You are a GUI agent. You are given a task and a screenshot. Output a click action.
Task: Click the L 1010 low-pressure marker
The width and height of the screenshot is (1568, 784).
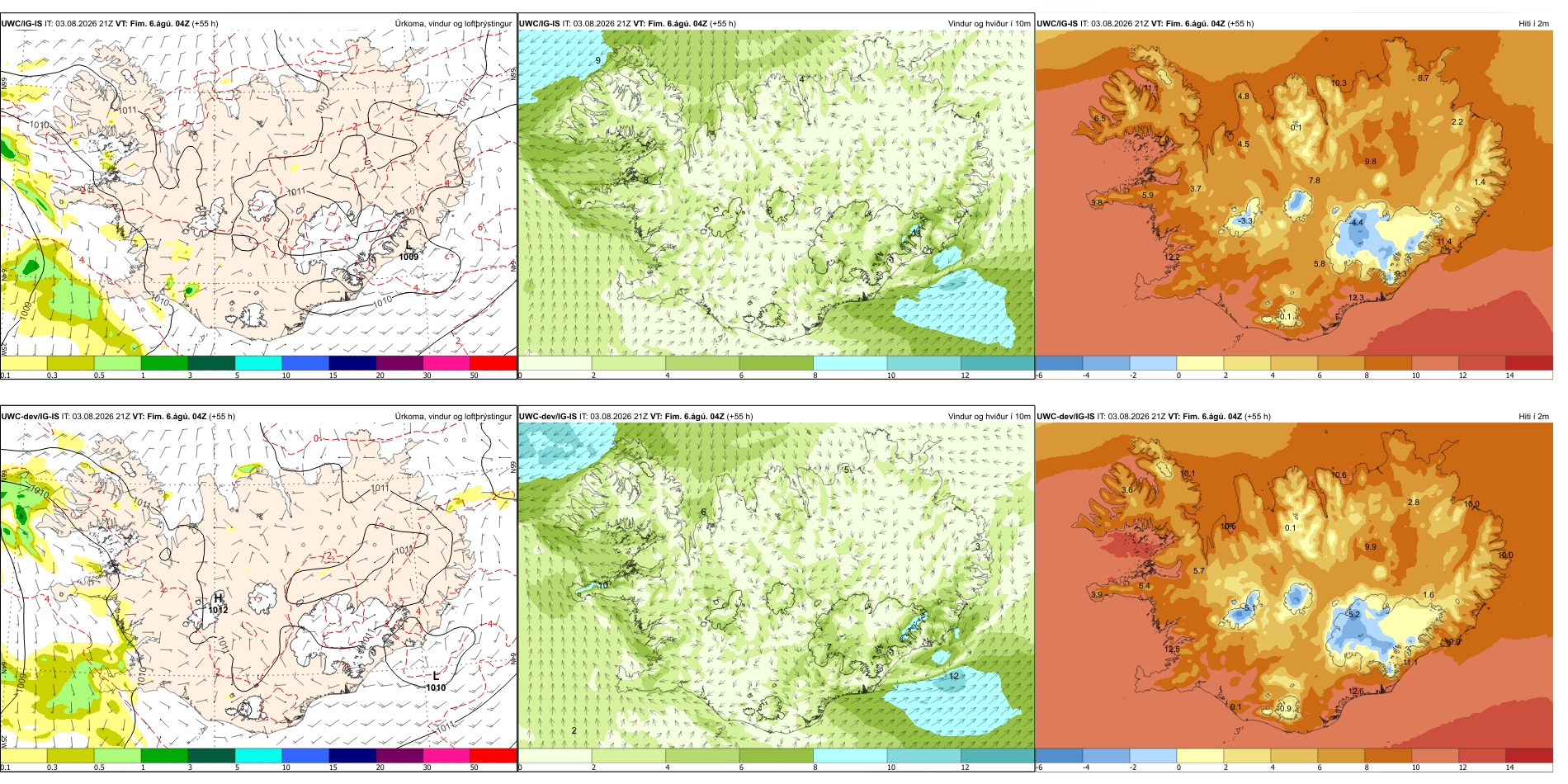[436, 681]
